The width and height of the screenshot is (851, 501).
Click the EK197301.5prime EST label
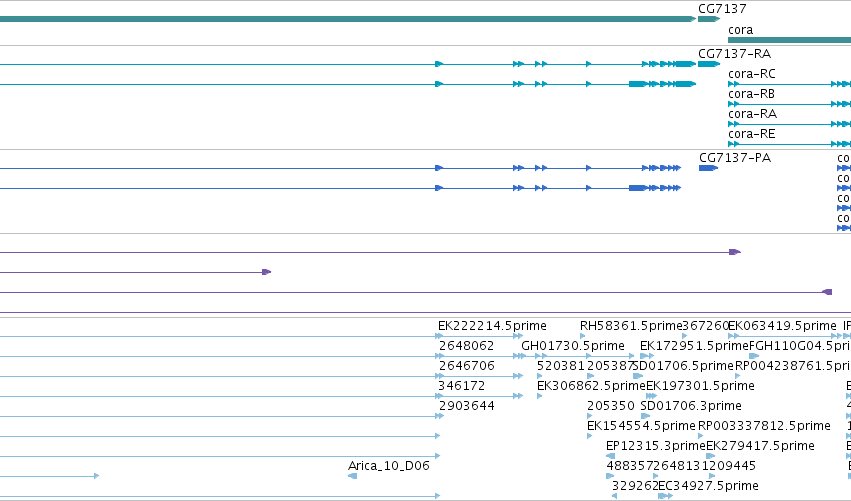point(700,386)
